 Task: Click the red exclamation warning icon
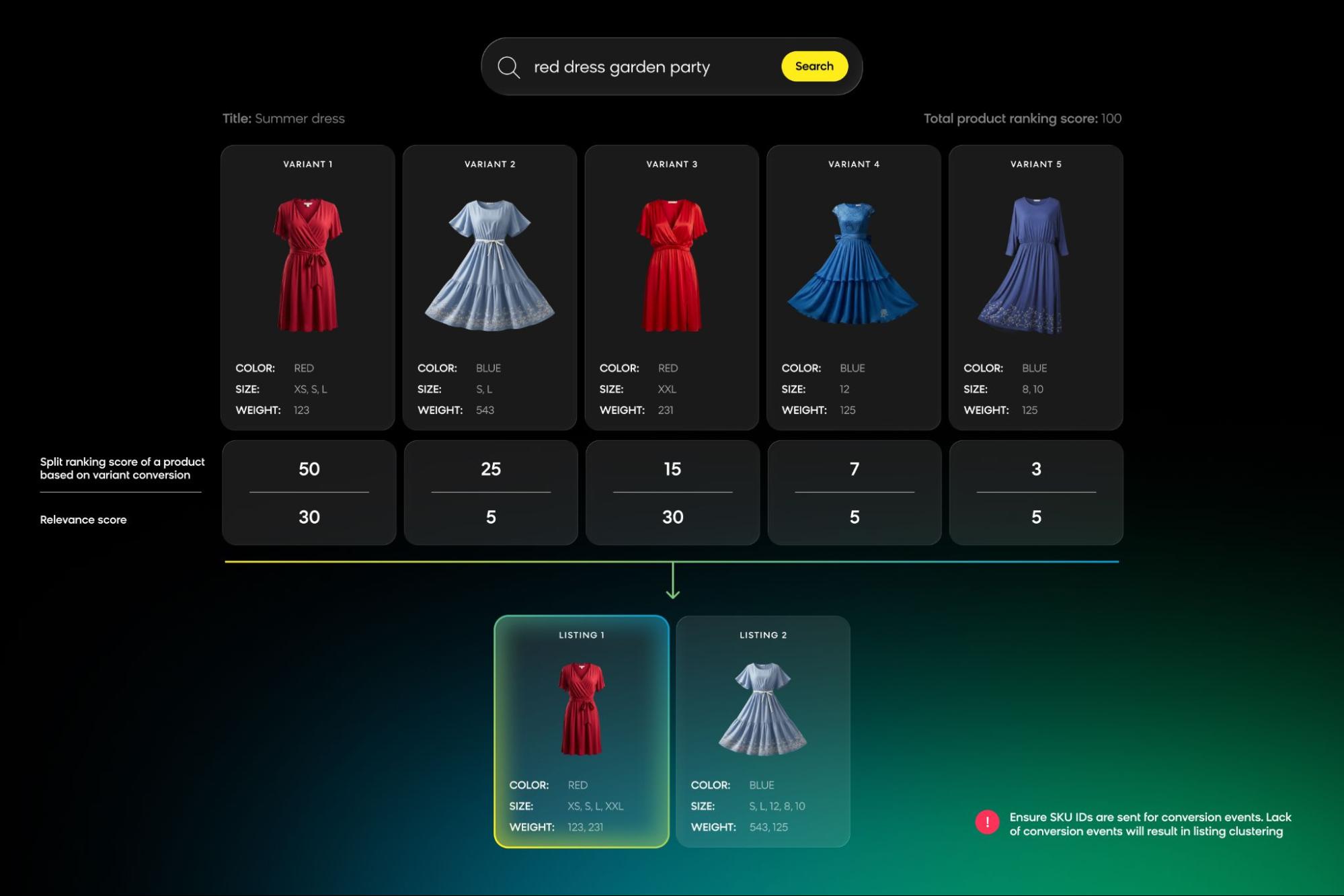pos(986,822)
